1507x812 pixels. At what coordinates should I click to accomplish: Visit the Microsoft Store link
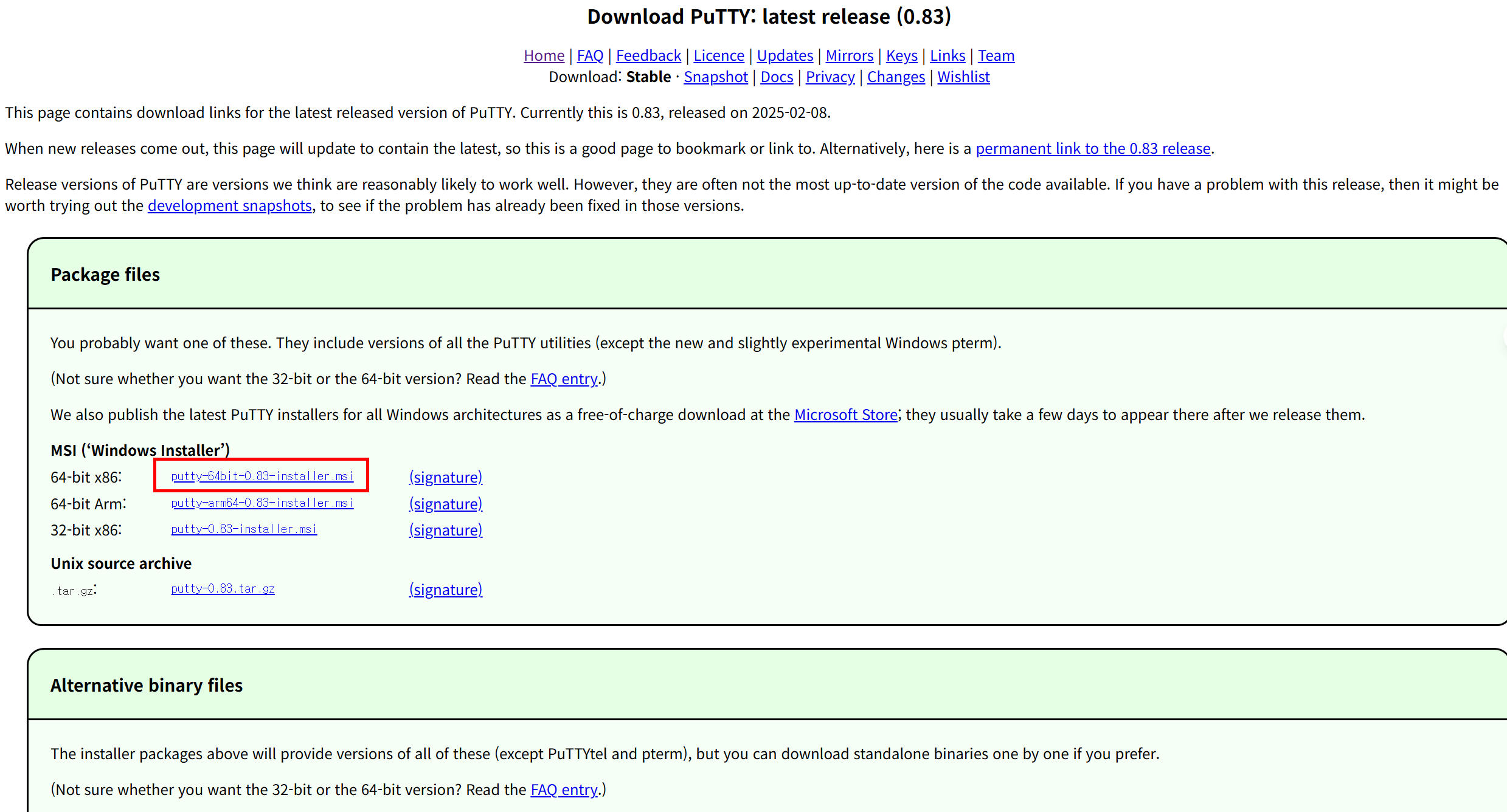coord(845,415)
